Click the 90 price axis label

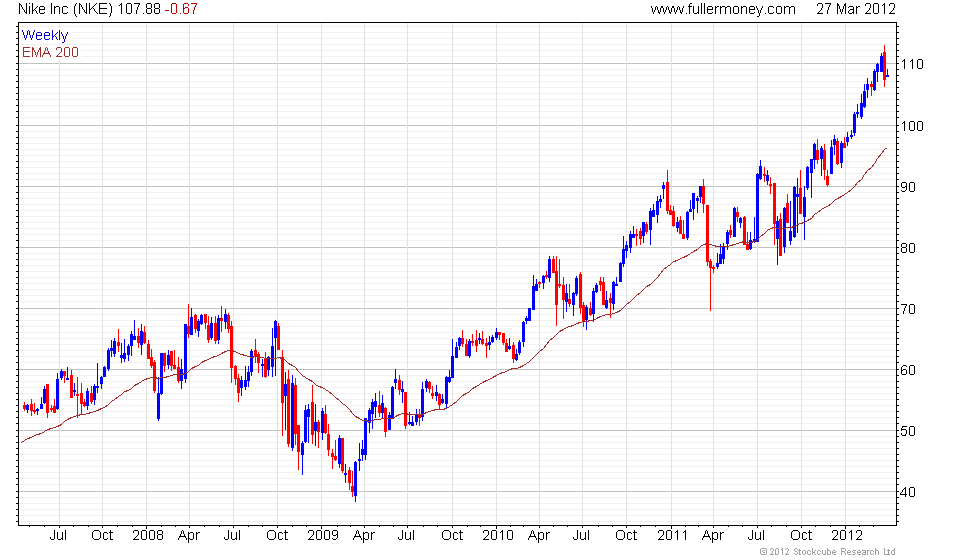[908, 187]
